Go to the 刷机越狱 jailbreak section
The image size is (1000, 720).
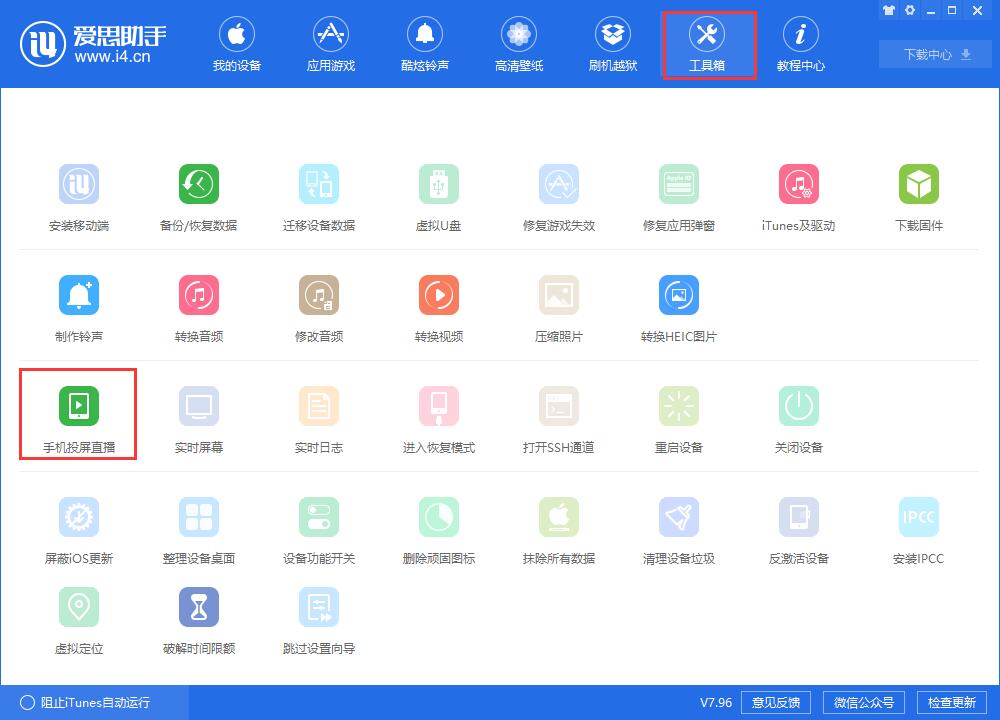coord(613,44)
